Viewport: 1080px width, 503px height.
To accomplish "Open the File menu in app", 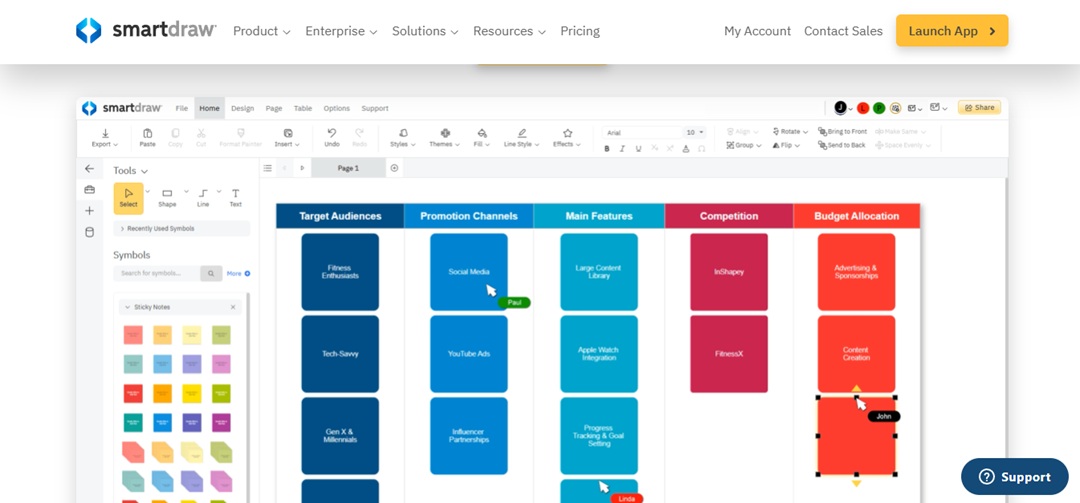I will (182, 108).
